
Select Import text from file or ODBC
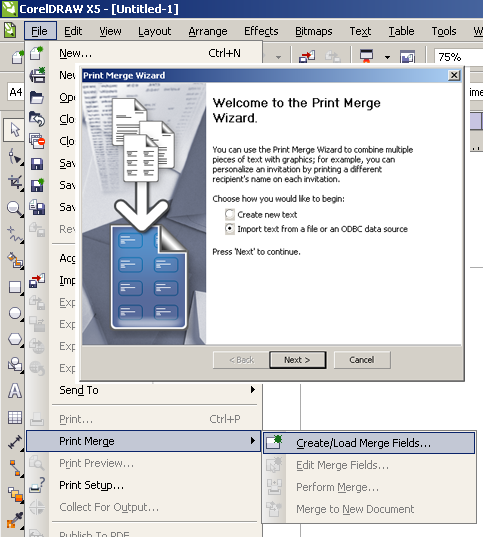230,228
